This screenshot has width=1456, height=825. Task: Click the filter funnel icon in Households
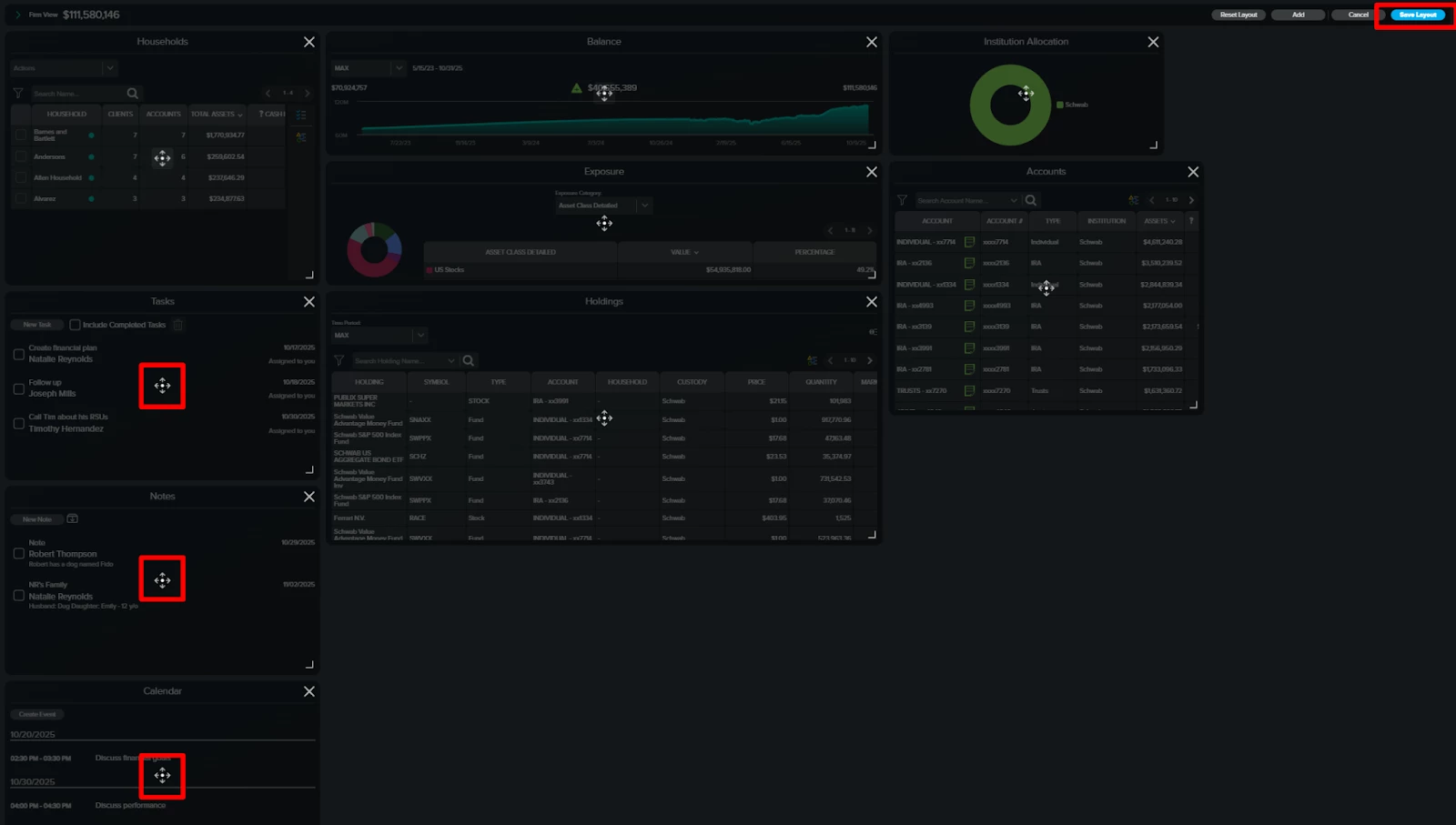[x=17, y=93]
